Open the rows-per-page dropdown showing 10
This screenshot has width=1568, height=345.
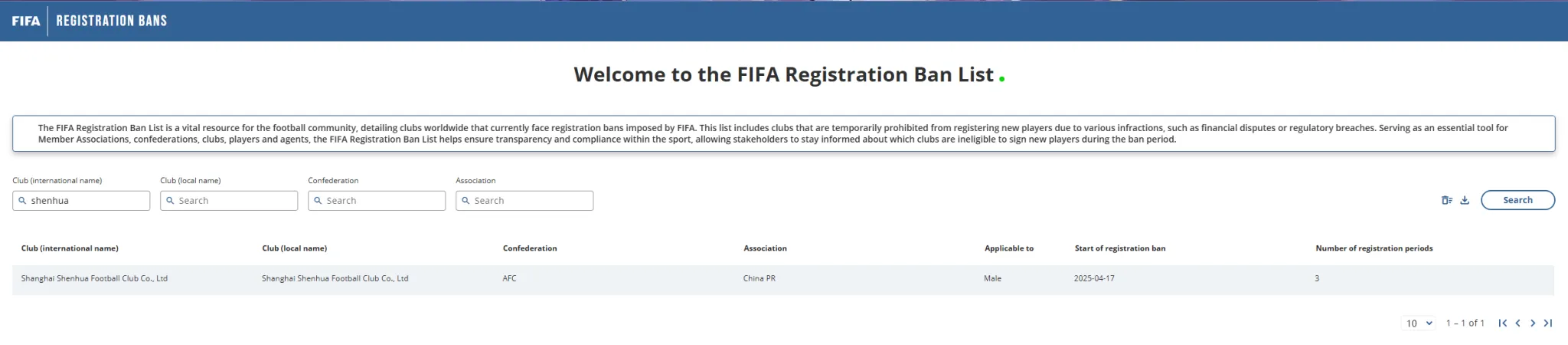1419,323
